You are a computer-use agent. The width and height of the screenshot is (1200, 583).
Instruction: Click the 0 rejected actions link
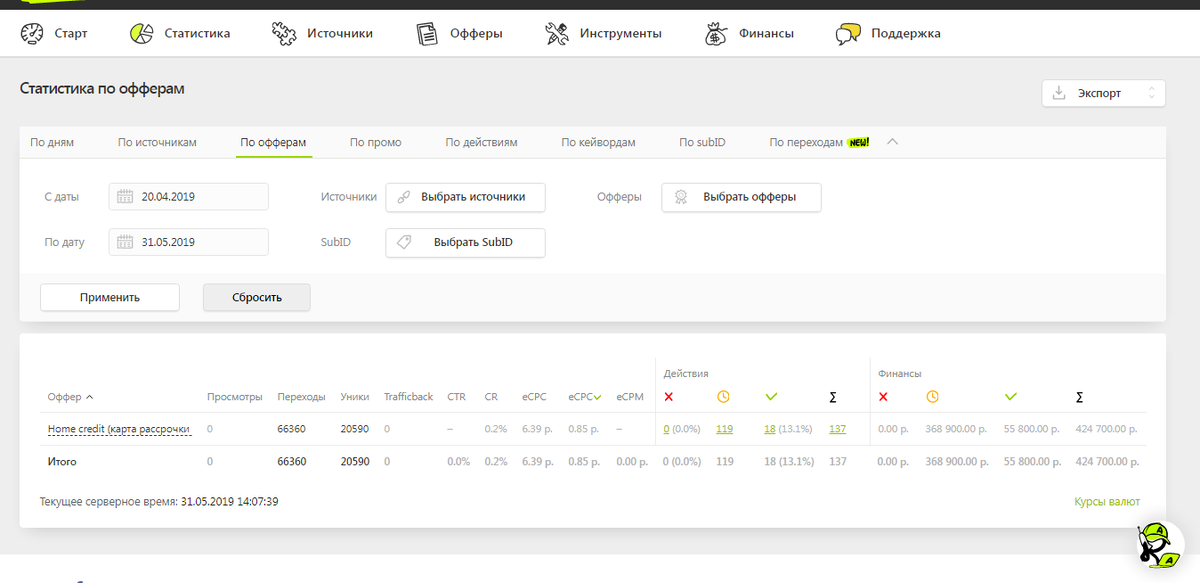pyautogui.click(x=666, y=429)
